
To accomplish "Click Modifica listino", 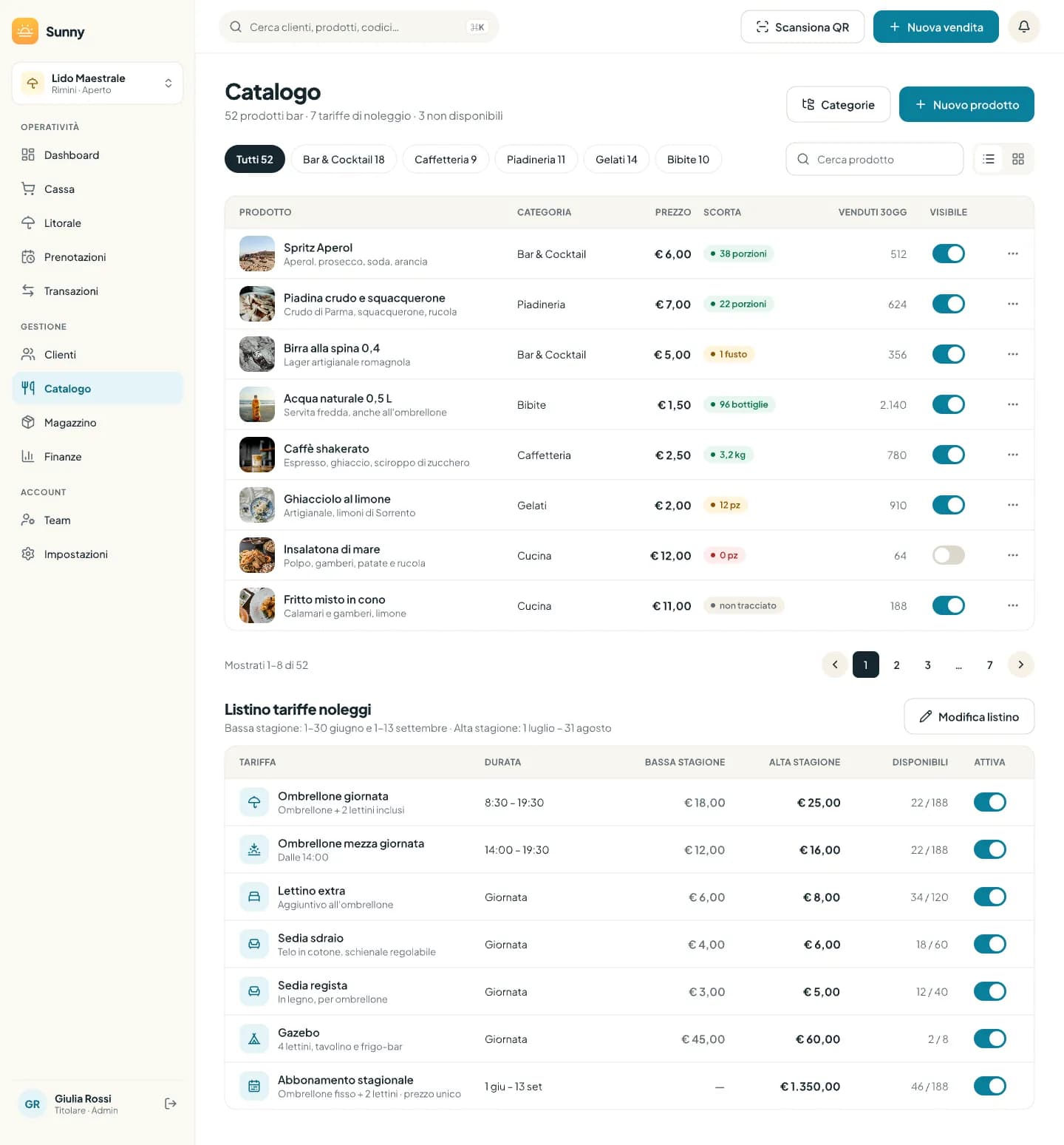I will tap(969, 716).
